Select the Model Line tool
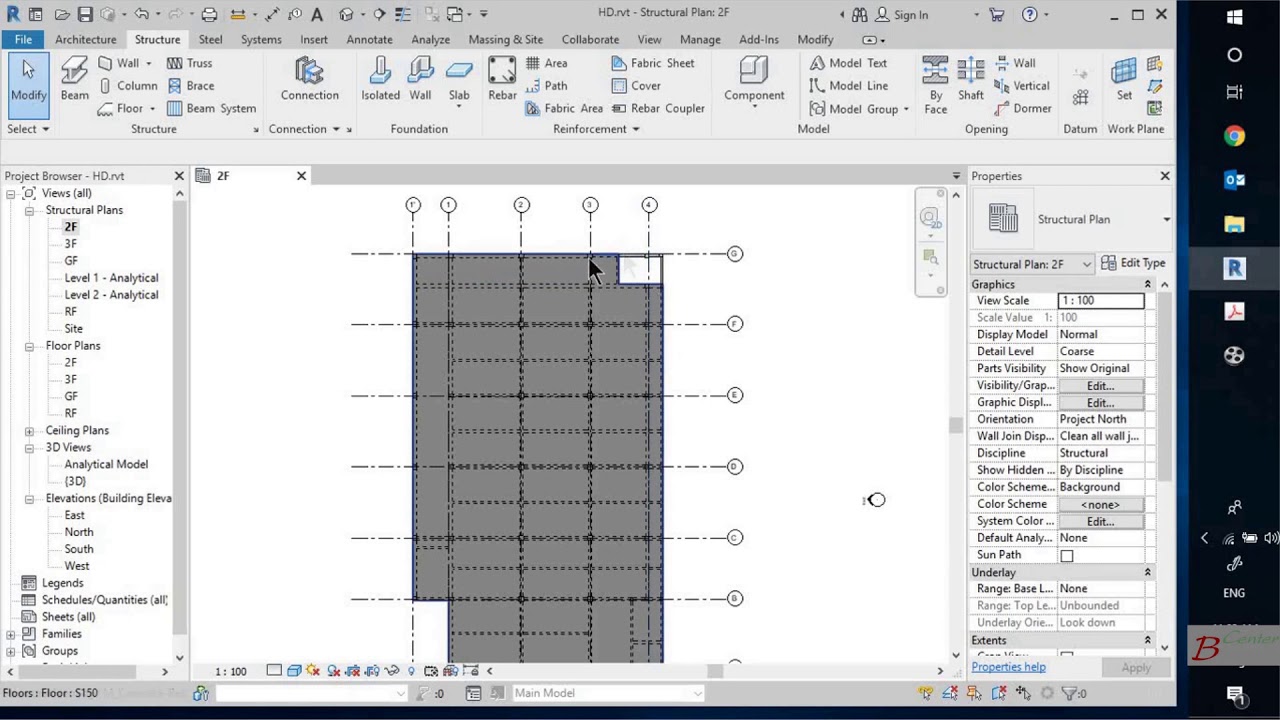Viewport: 1280px width, 720px height. (x=848, y=86)
